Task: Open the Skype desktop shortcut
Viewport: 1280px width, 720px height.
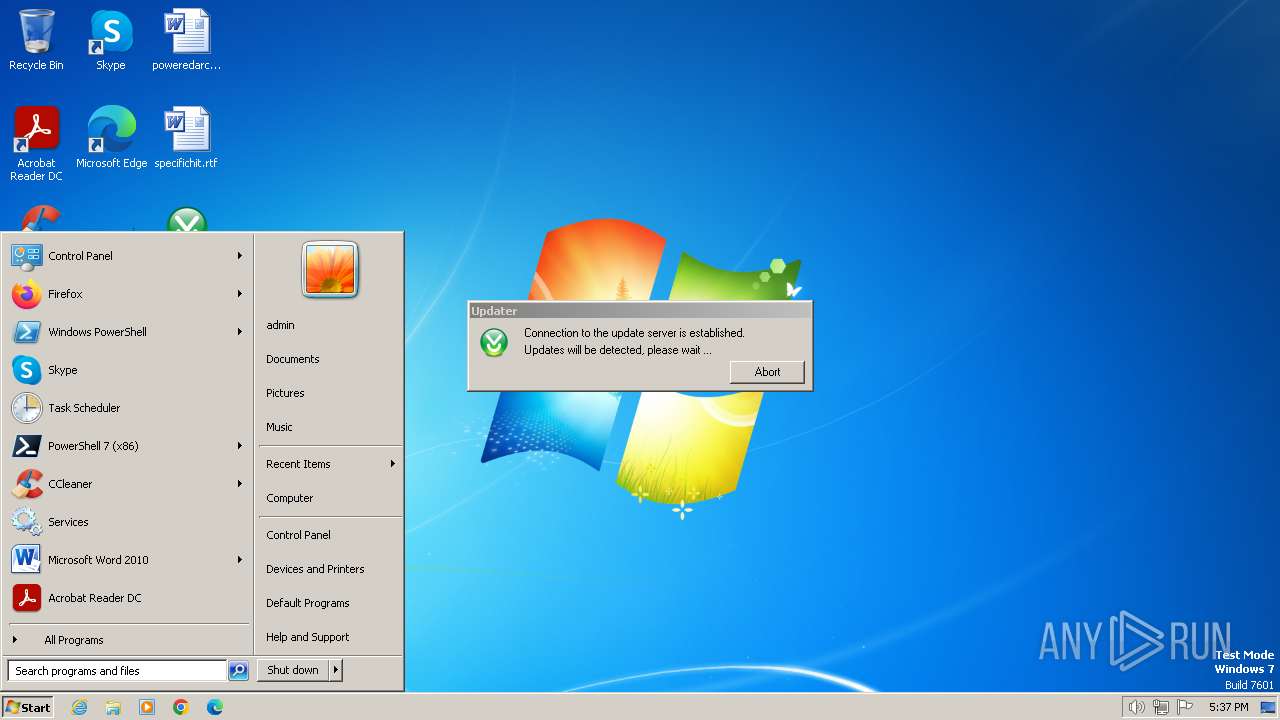Action: [110, 40]
